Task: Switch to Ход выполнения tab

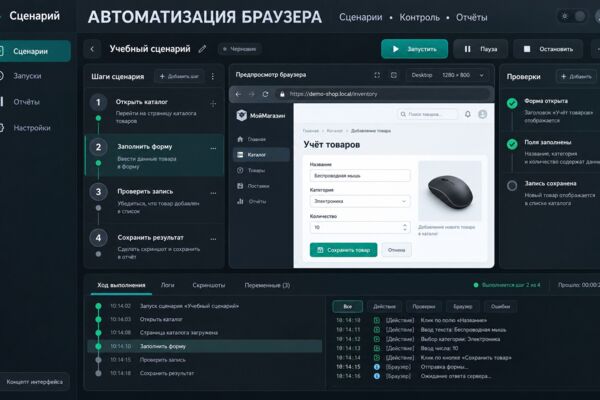Action: tap(121, 285)
